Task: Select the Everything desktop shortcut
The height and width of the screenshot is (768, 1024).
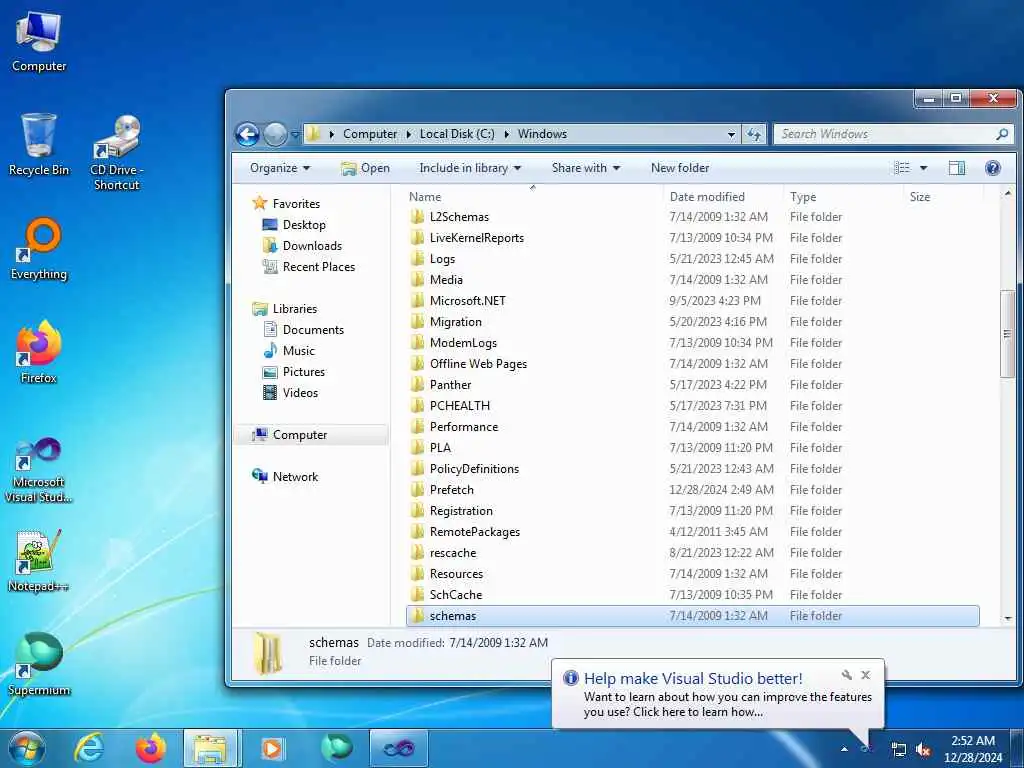Action: tap(39, 249)
